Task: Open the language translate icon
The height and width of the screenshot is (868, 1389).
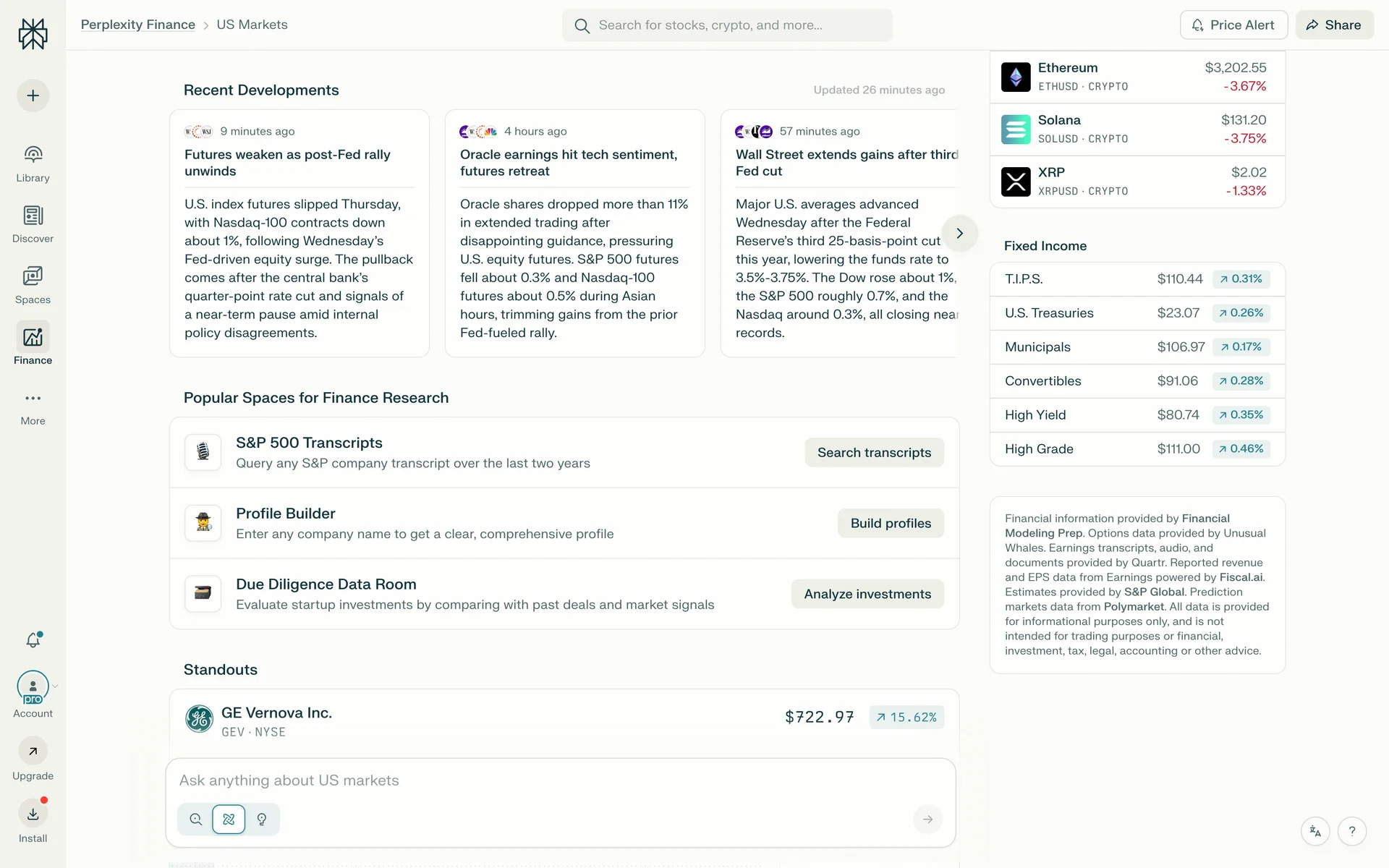Action: (1315, 831)
